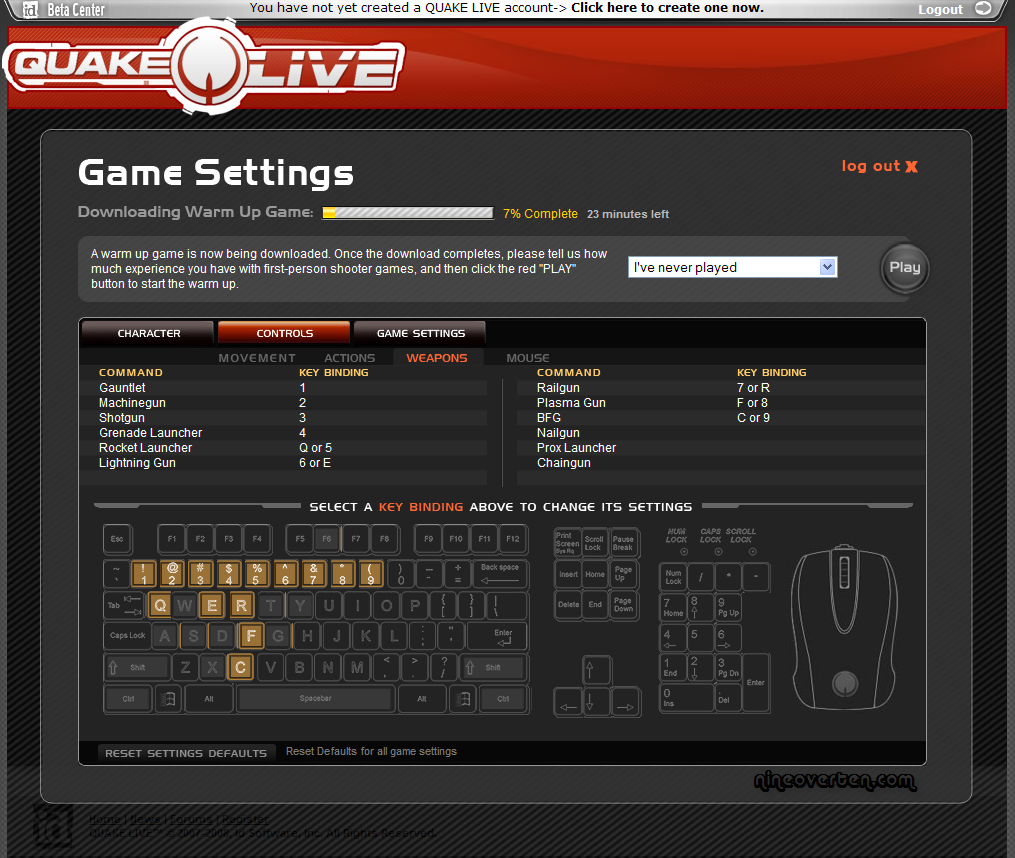Screen dimensions: 1015x858
Task: Switch to the CHARACTER tab
Action: 148,333
